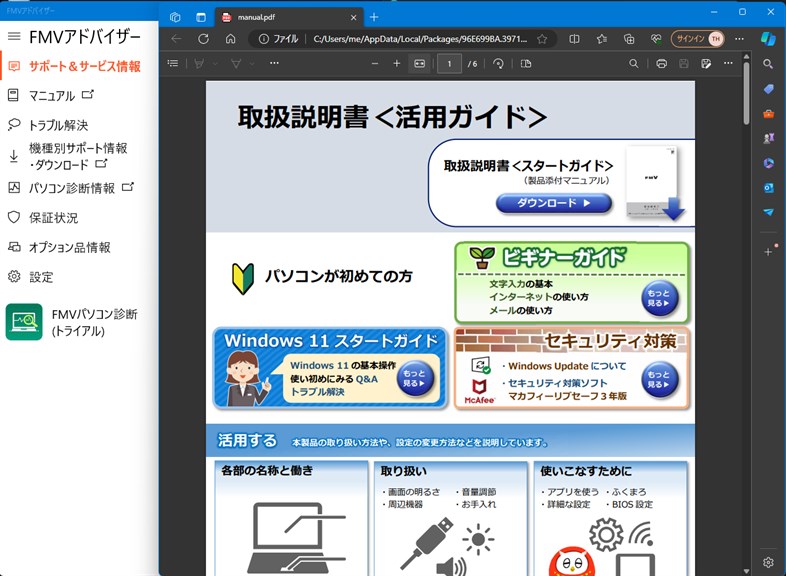The height and width of the screenshot is (576, 786).
Task: Go to the browser home page
Action: 230,39
